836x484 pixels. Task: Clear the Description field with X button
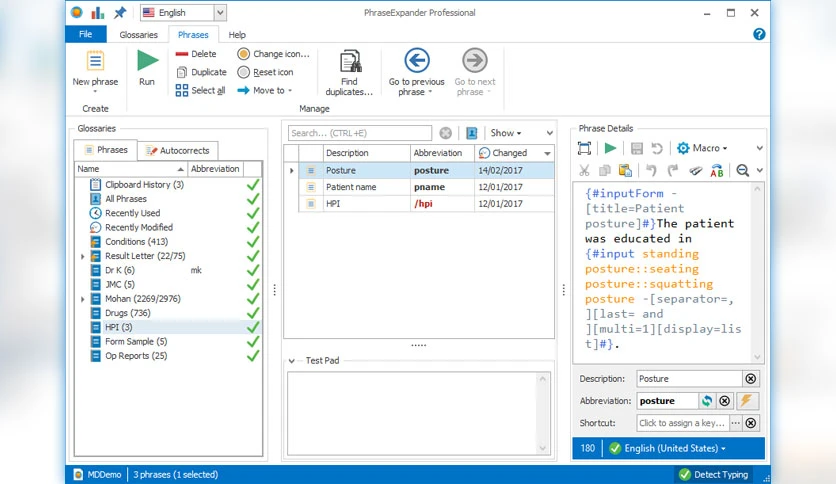pyautogui.click(x=751, y=378)
